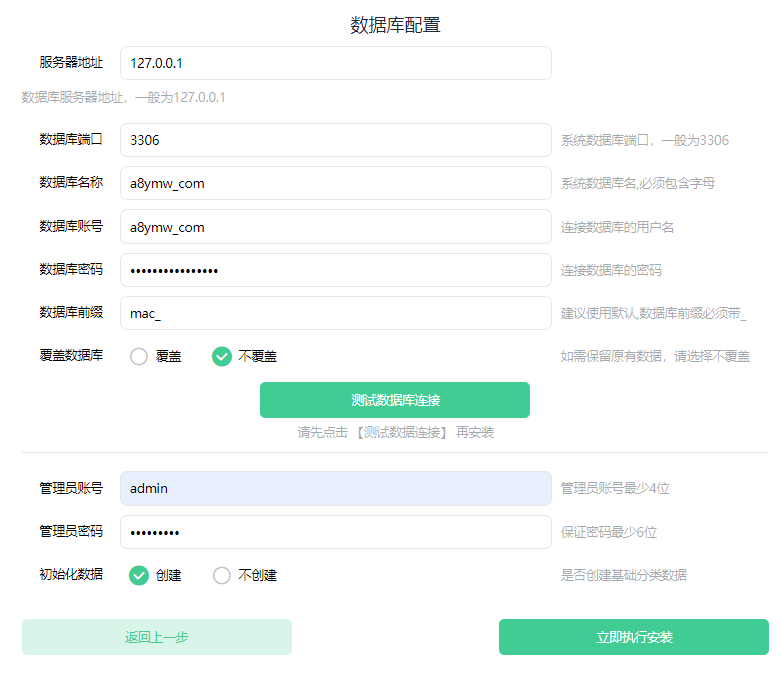
Task: Click hint 如需保留原有数据，请选择不覆盖
Action: [x=655, y=356]
